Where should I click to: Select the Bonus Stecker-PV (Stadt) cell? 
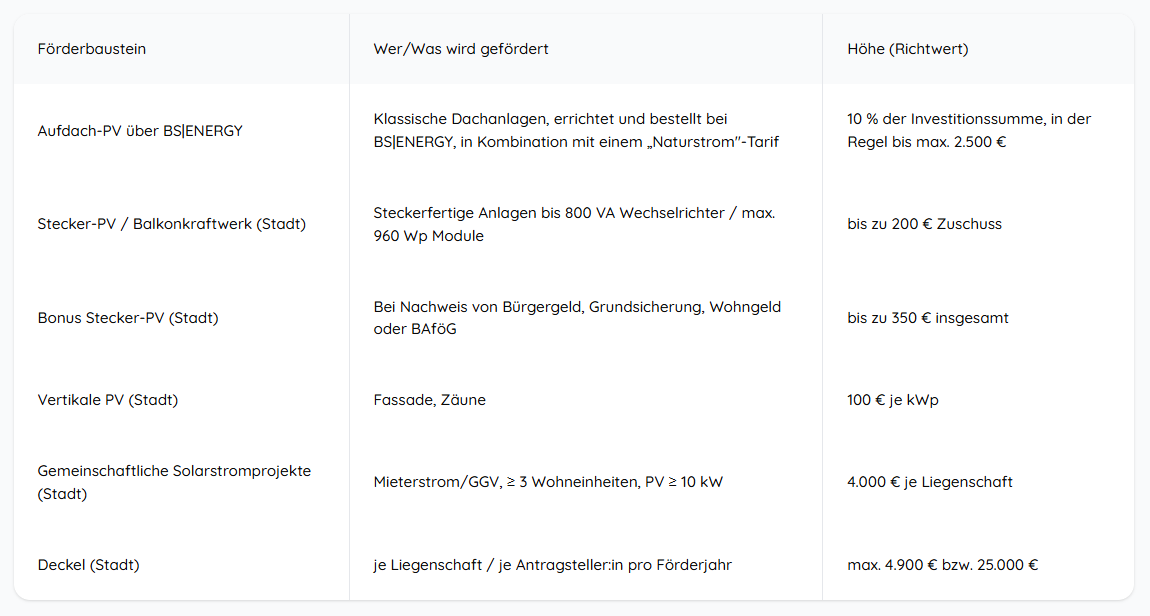(x=128, y=318)
